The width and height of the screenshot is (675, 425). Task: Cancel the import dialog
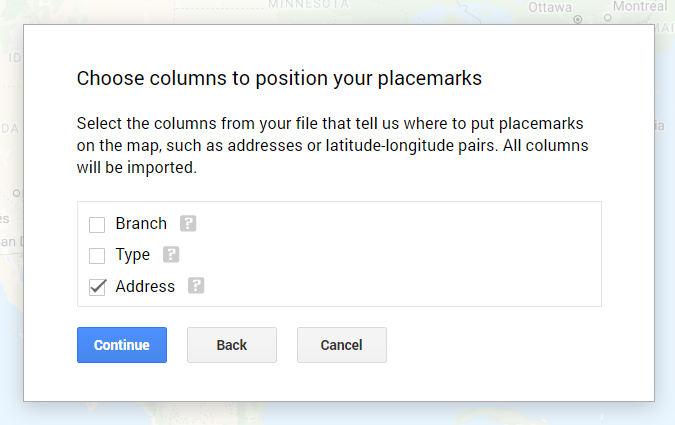point(342,345)
